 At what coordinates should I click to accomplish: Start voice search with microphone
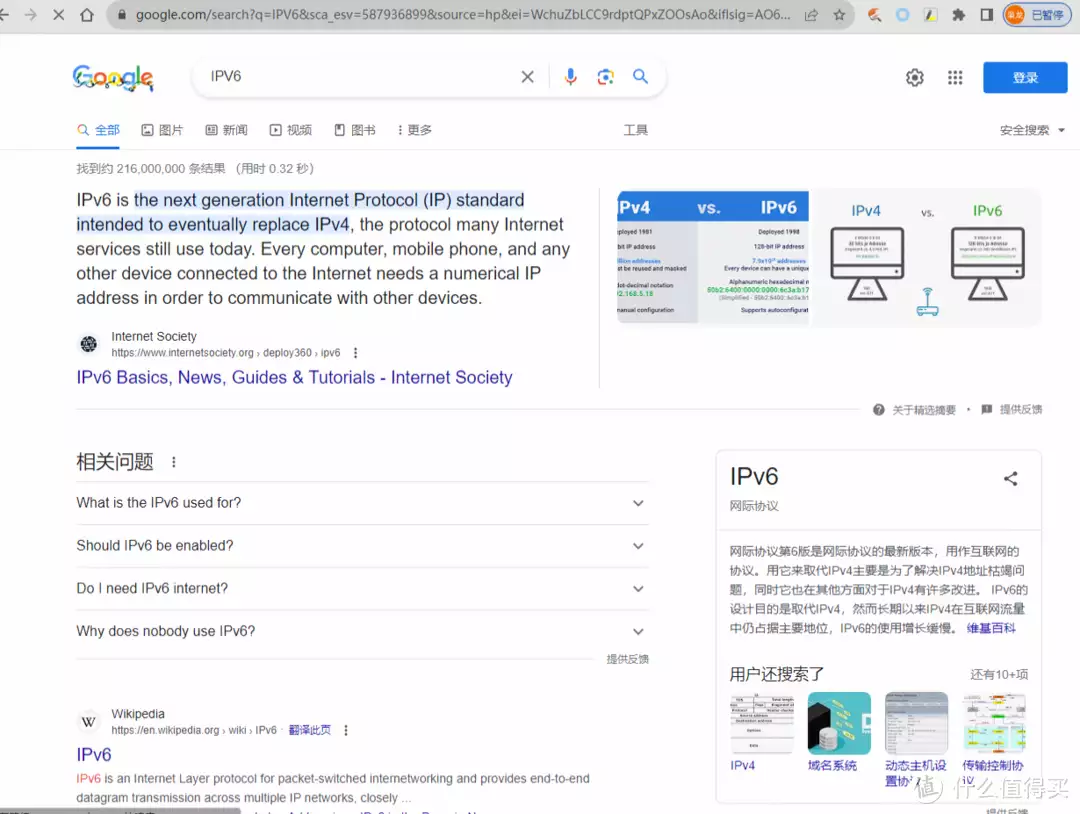[x=570, y=76]
